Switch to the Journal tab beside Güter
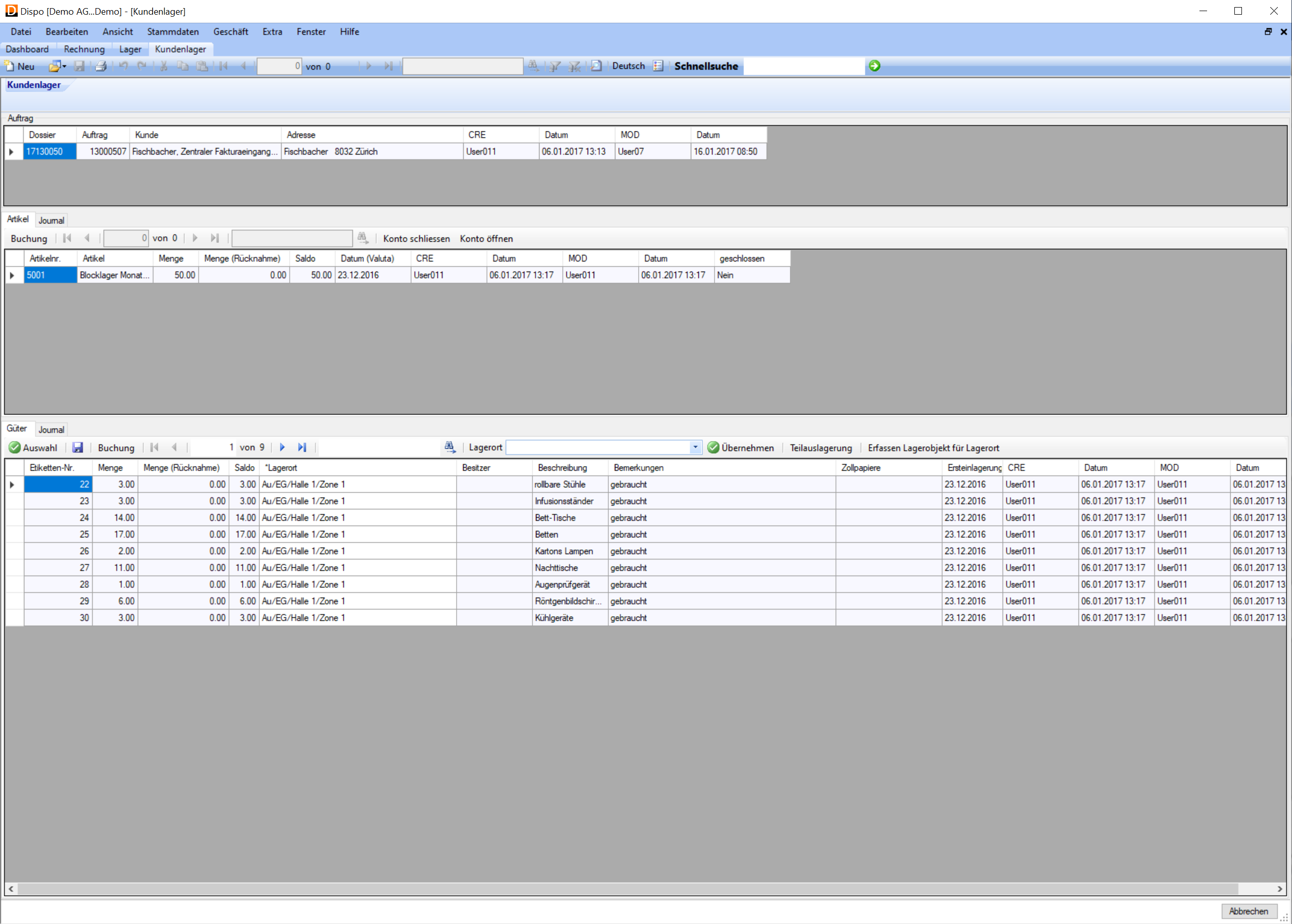 [51, 430]
